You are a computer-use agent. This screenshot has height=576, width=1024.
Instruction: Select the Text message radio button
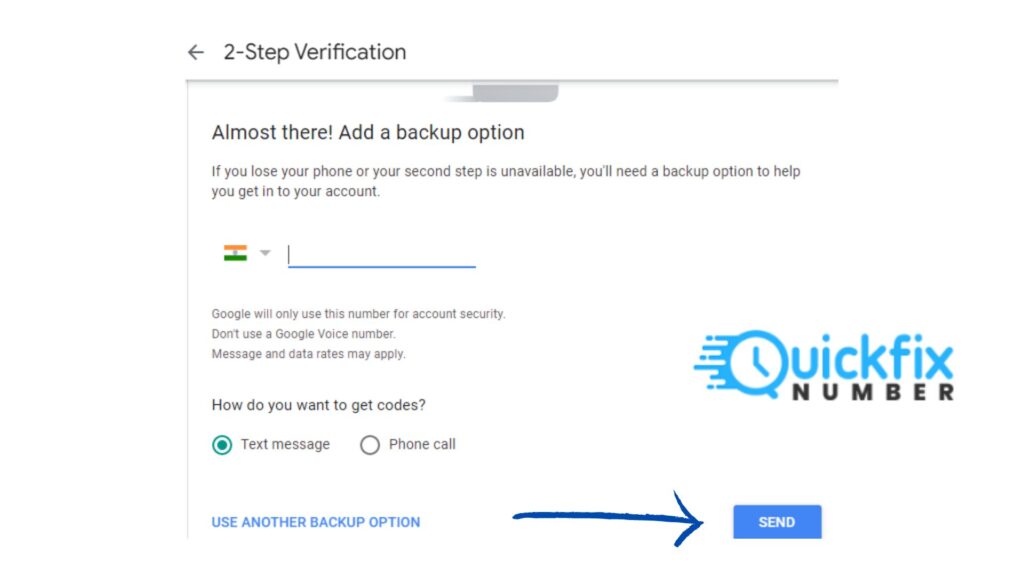coord(222,445)
